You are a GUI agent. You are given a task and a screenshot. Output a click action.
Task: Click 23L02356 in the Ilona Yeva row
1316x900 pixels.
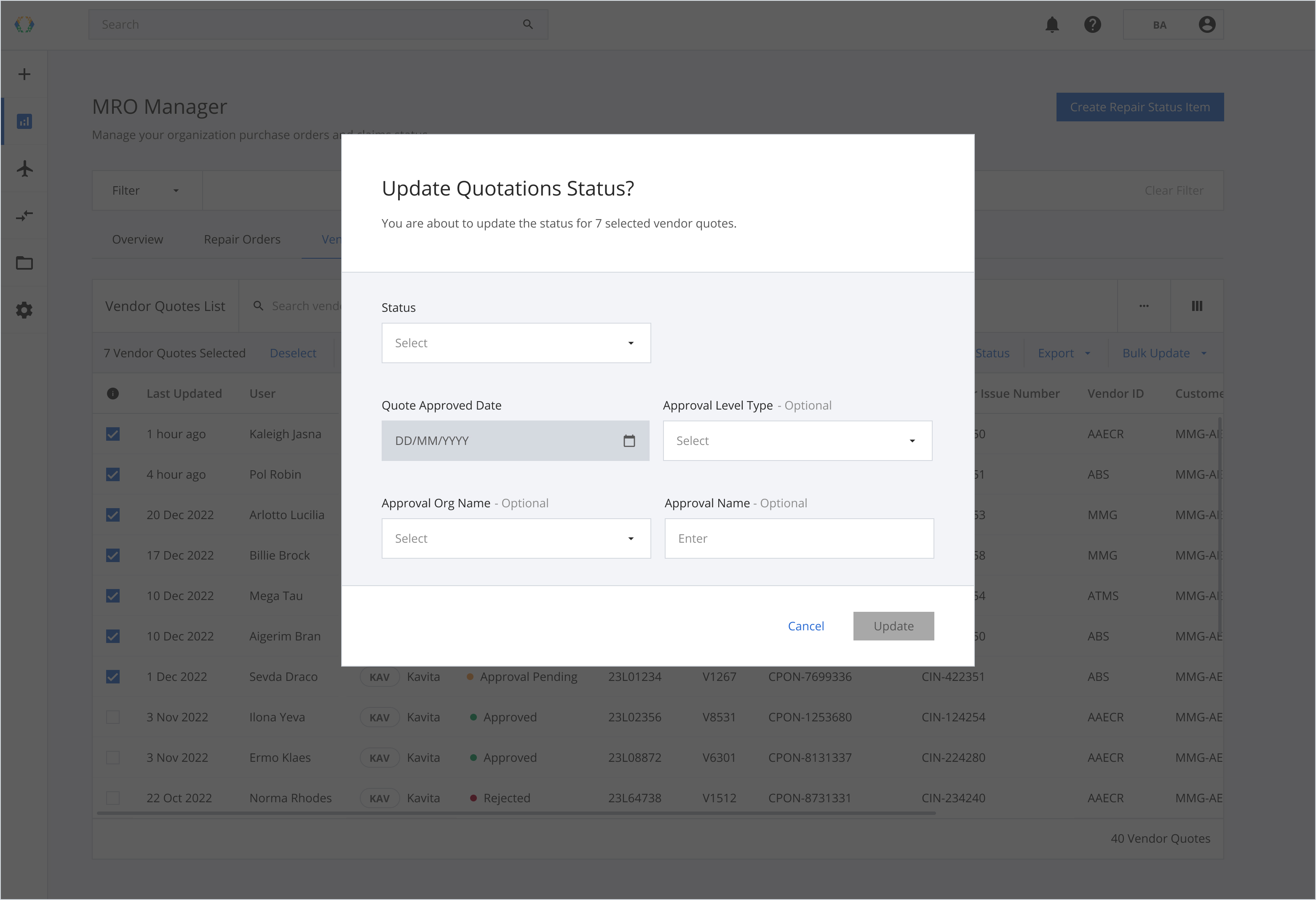point(635,717)
